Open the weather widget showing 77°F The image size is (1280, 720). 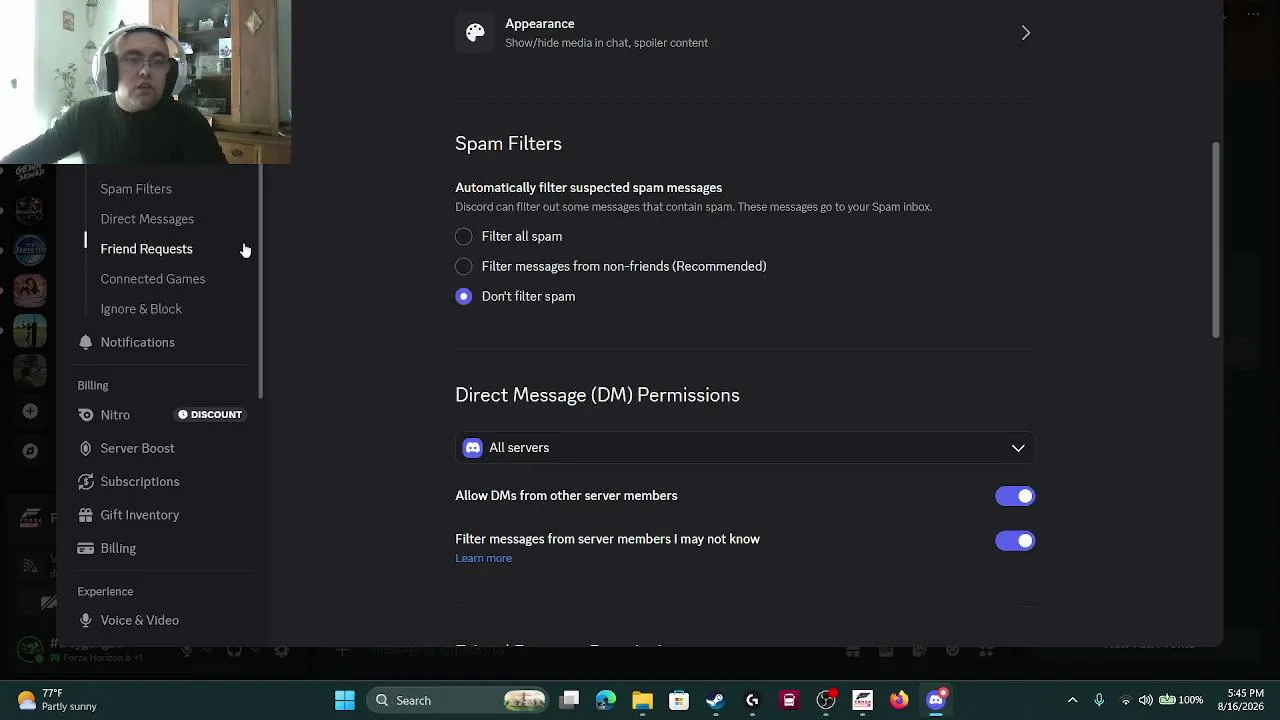[x=58, y=700]
